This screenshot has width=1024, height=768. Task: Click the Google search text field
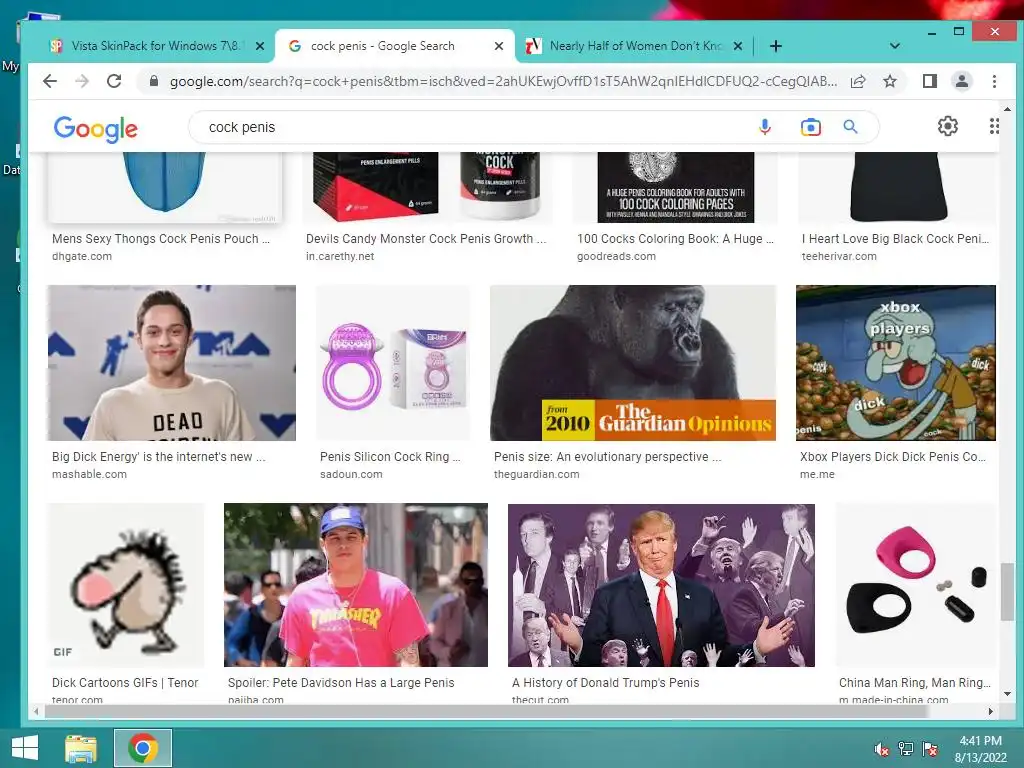(477, 127)
